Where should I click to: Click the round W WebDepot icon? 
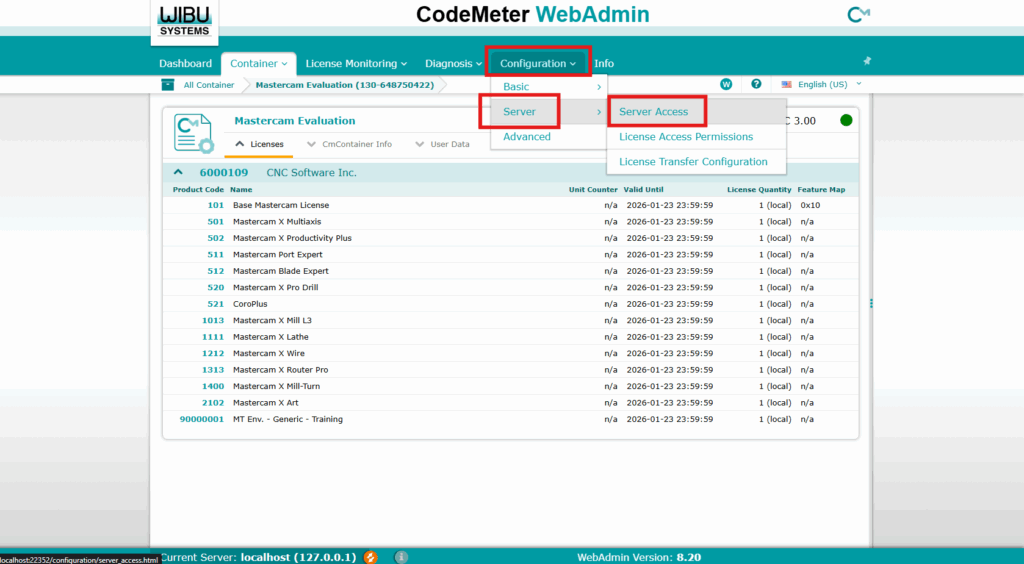726,84
